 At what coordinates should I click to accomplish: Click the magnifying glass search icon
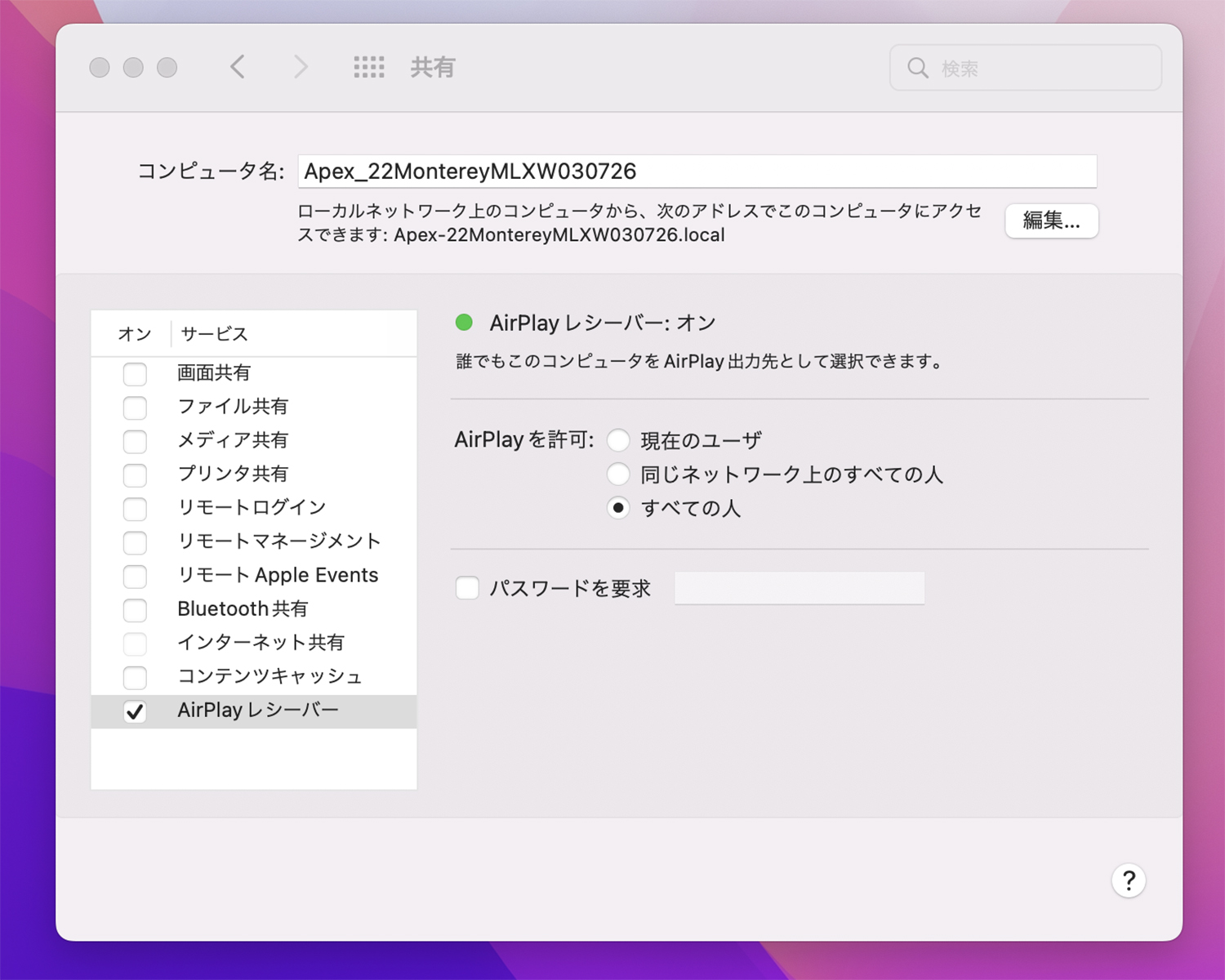point(918,68)
